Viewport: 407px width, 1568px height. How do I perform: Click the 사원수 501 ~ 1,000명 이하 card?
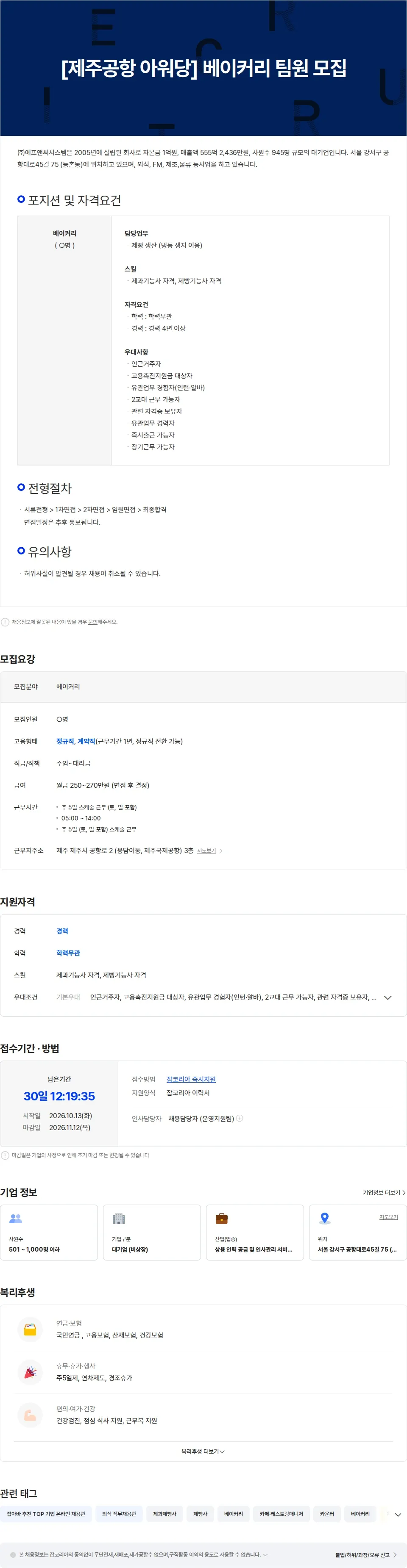[x=49, y=1232]
